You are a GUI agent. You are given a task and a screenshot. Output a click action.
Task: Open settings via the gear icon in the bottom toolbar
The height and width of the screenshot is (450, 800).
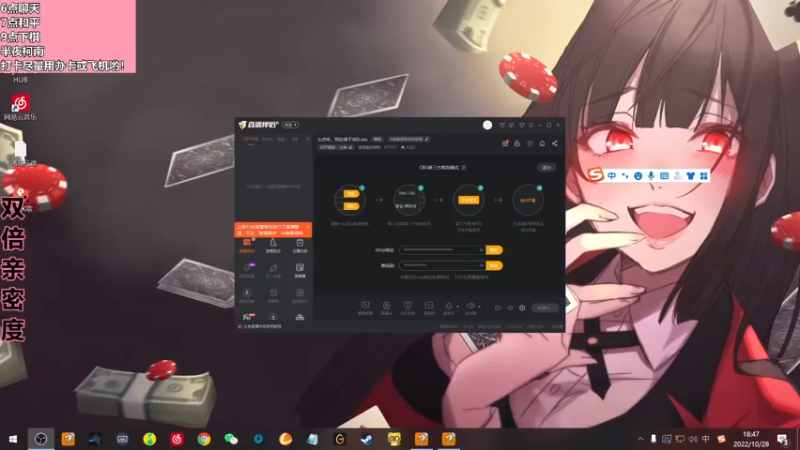tap(522, 308)
